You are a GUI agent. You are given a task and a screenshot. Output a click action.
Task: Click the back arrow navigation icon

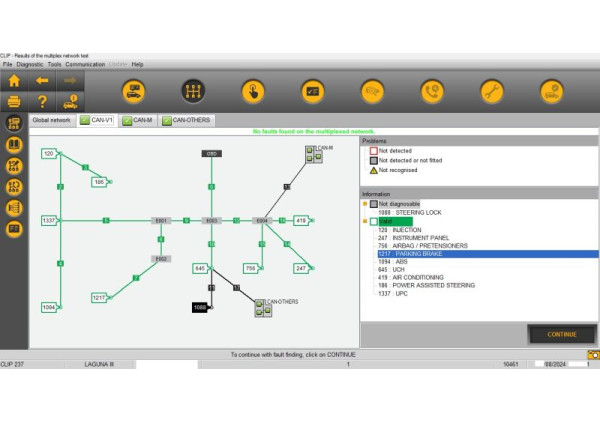tap(42, 80)
